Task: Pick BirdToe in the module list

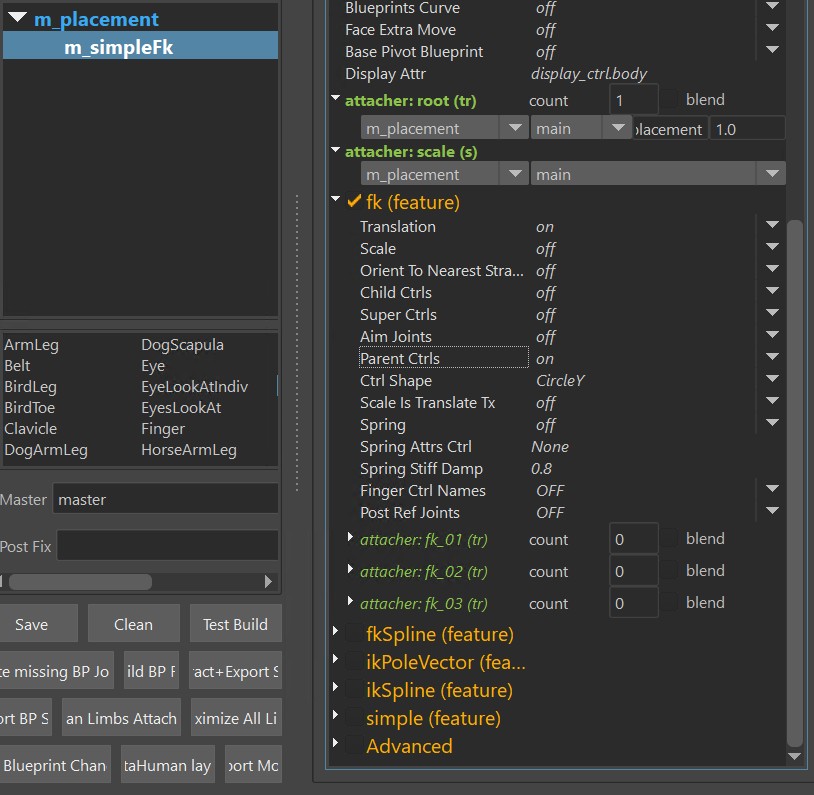Action: point(30,408)
